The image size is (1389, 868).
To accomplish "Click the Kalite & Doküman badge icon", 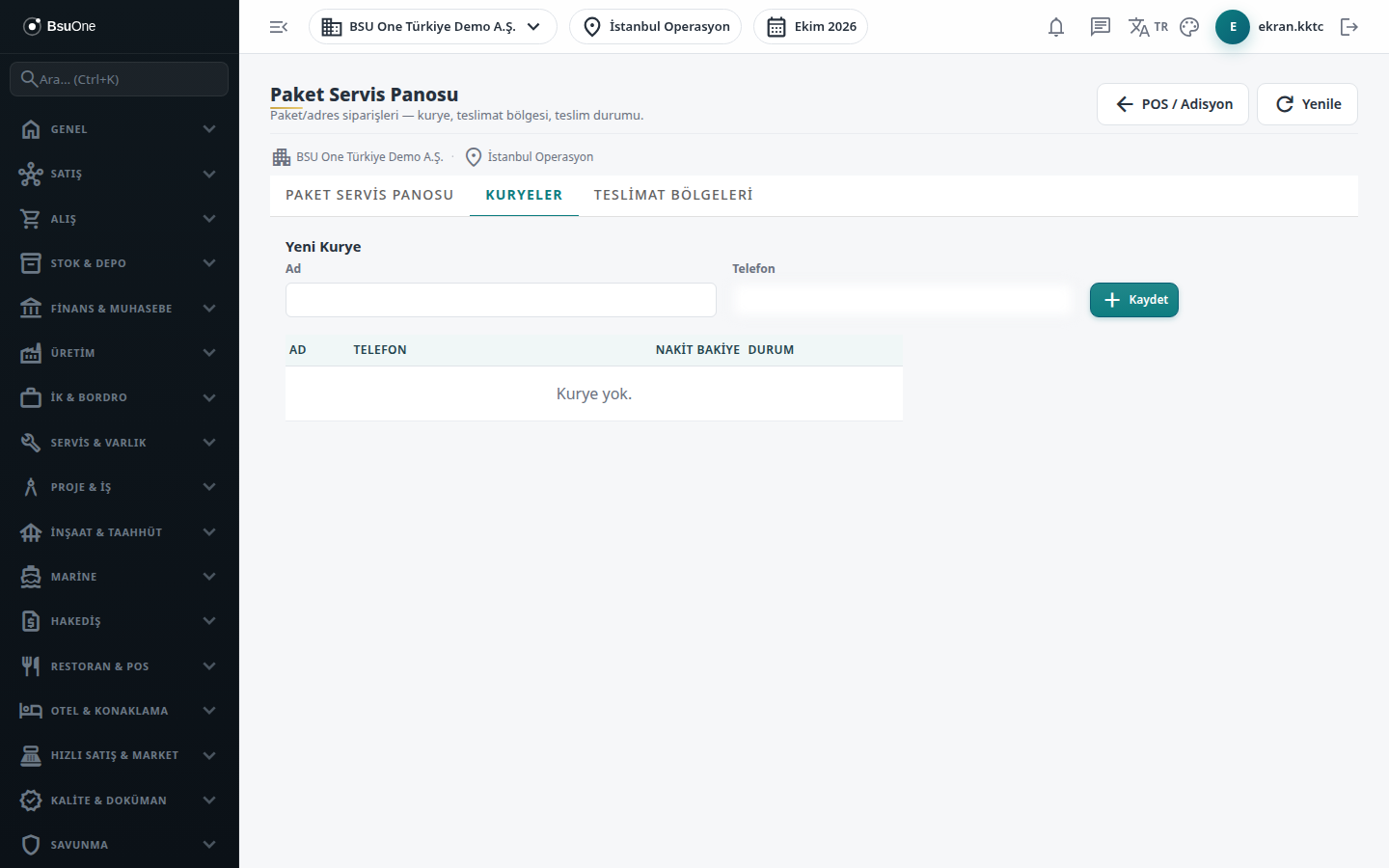I will pyautogui.click(x=31, y=800).
